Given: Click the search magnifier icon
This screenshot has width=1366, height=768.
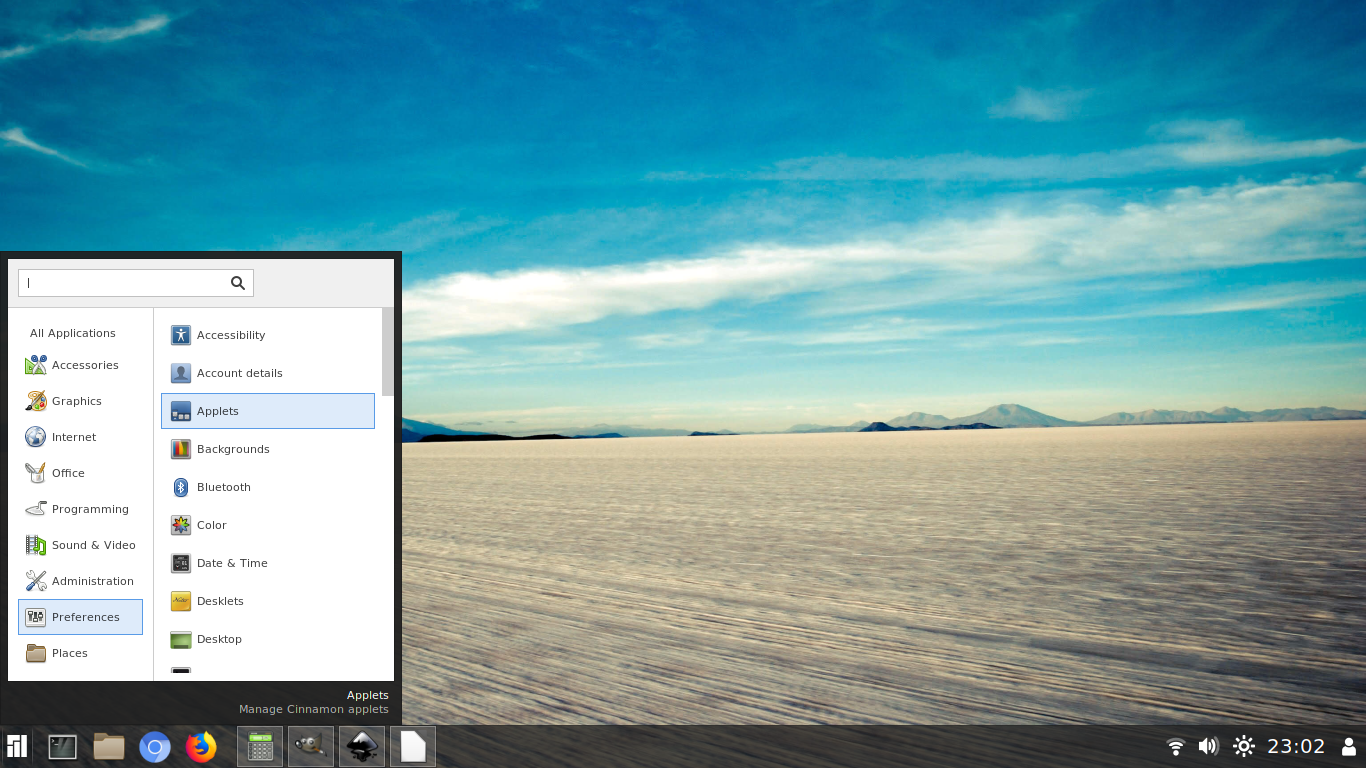Looking at the screenshot, I should click(x=238, y=283).
